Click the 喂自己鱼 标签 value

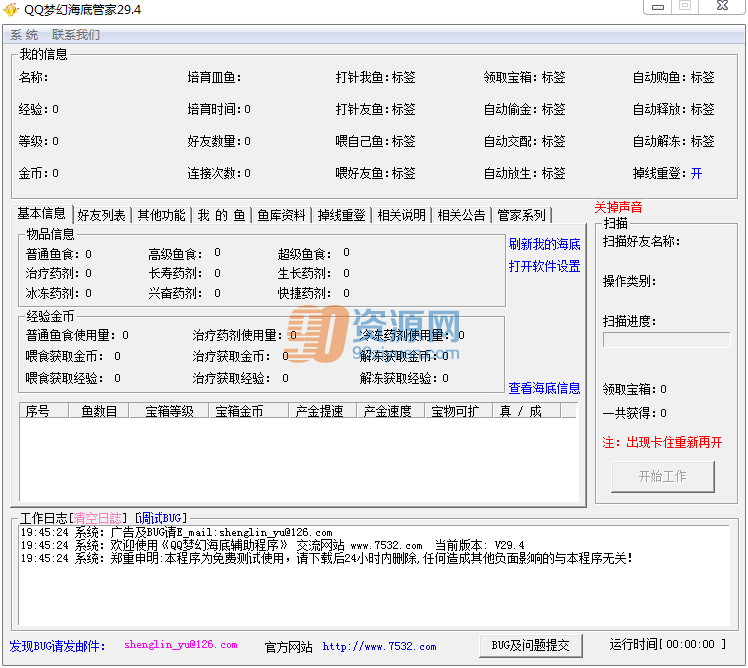404,141
